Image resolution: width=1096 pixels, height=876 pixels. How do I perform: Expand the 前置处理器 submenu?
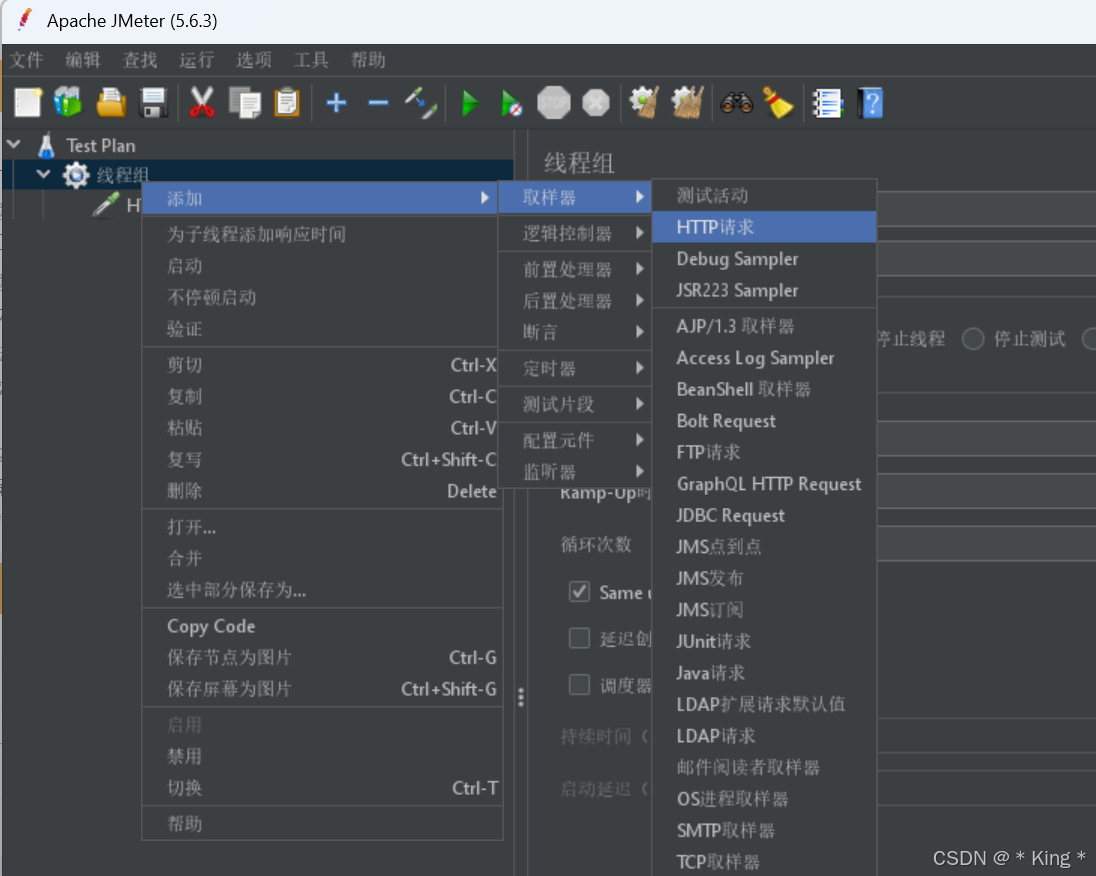click(x=575, y=269)
